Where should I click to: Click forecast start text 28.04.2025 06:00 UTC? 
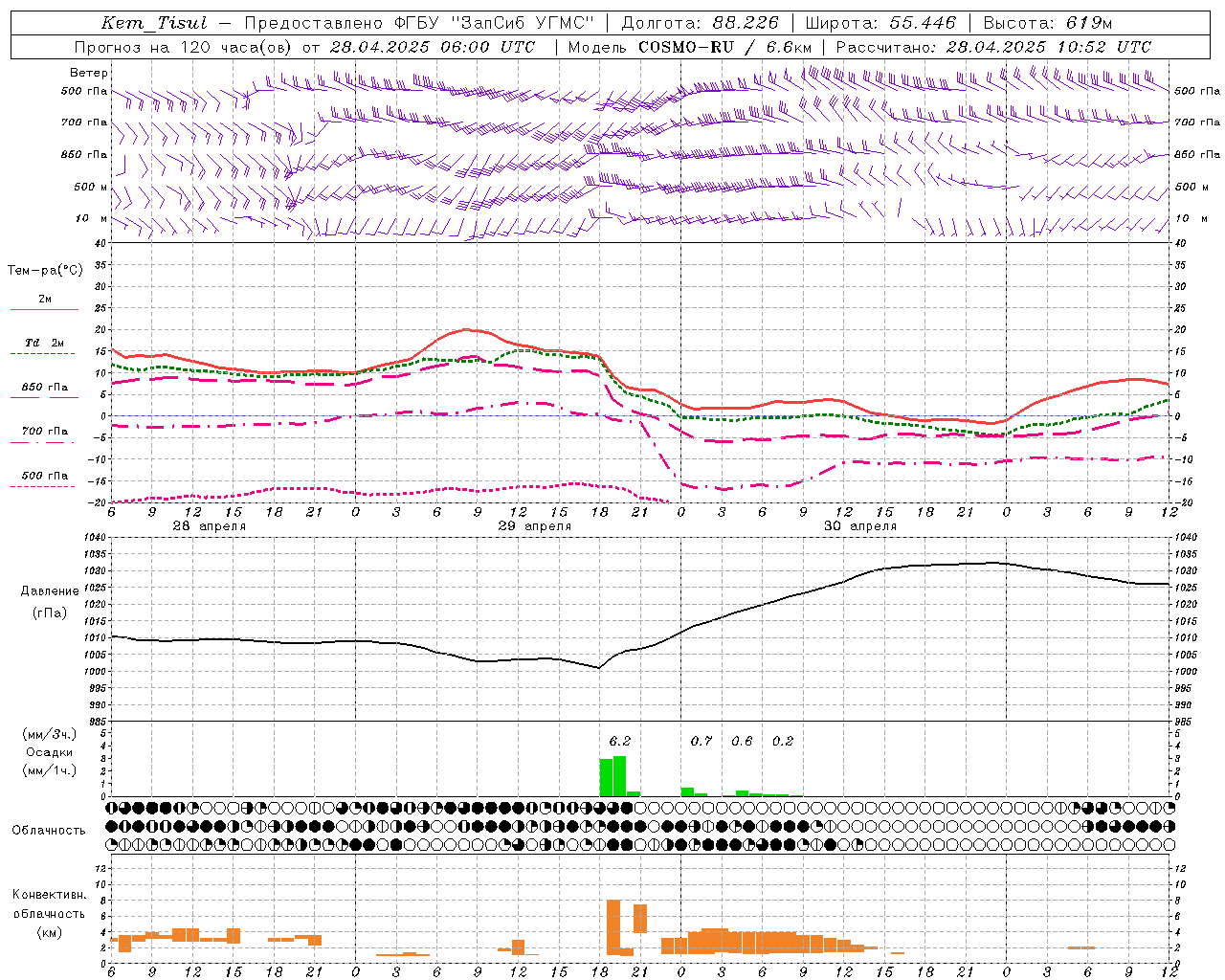(432, 47)
